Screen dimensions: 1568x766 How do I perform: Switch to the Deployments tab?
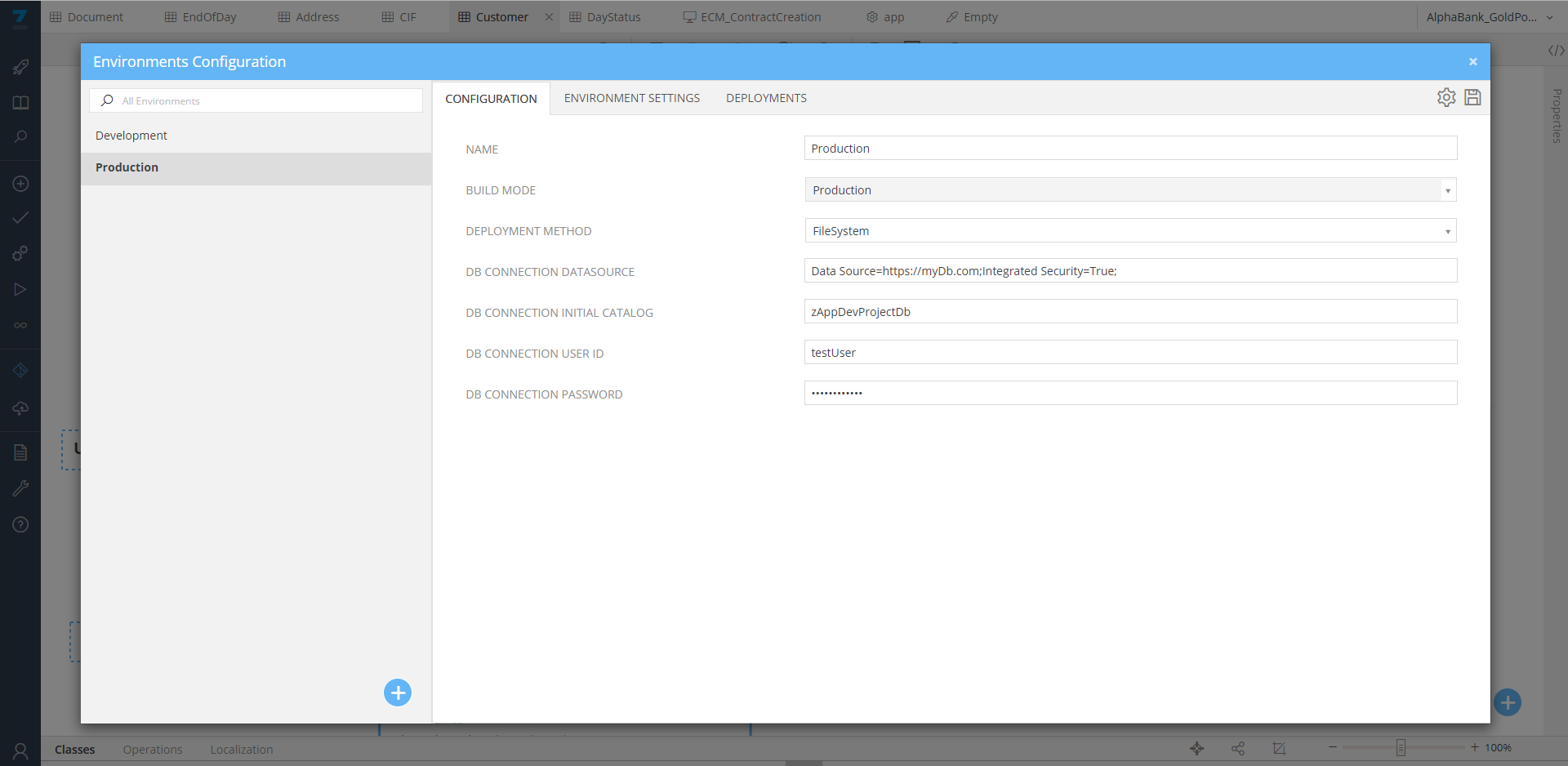766,98
